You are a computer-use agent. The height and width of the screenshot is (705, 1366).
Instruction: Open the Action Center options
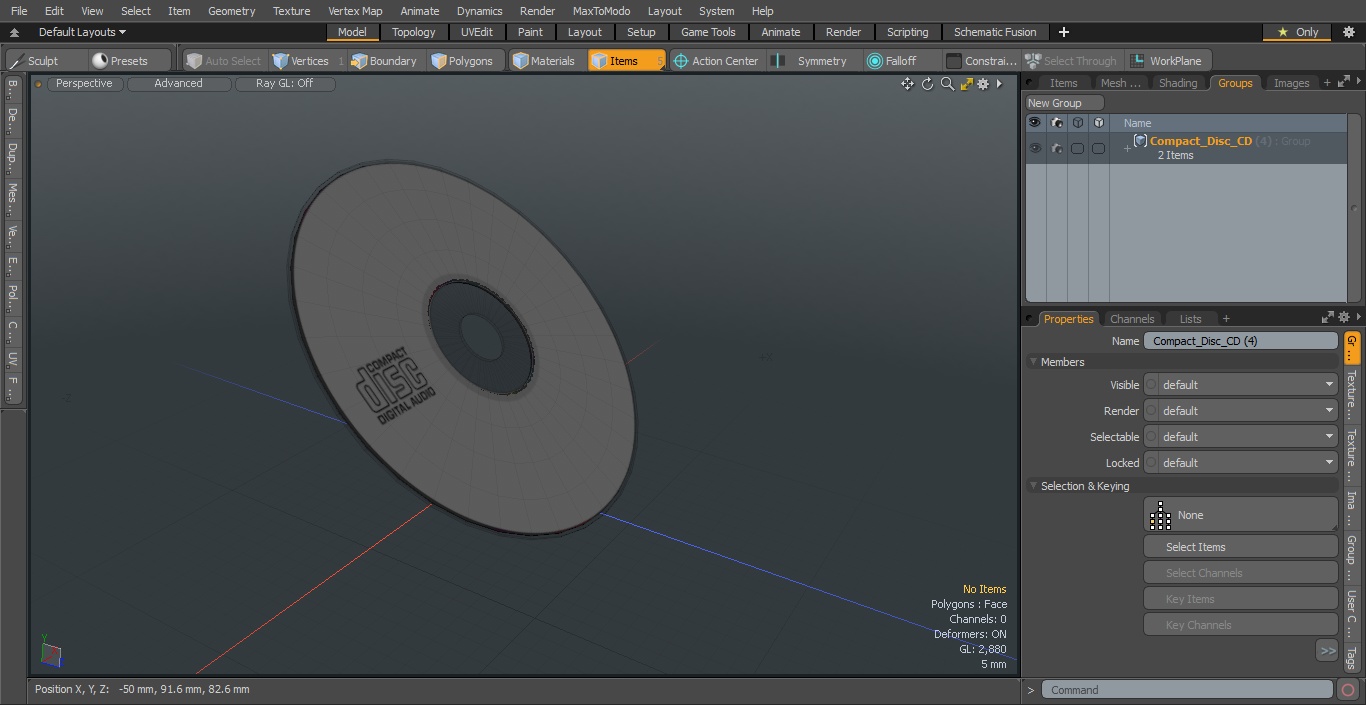click(x=717, y=61)
